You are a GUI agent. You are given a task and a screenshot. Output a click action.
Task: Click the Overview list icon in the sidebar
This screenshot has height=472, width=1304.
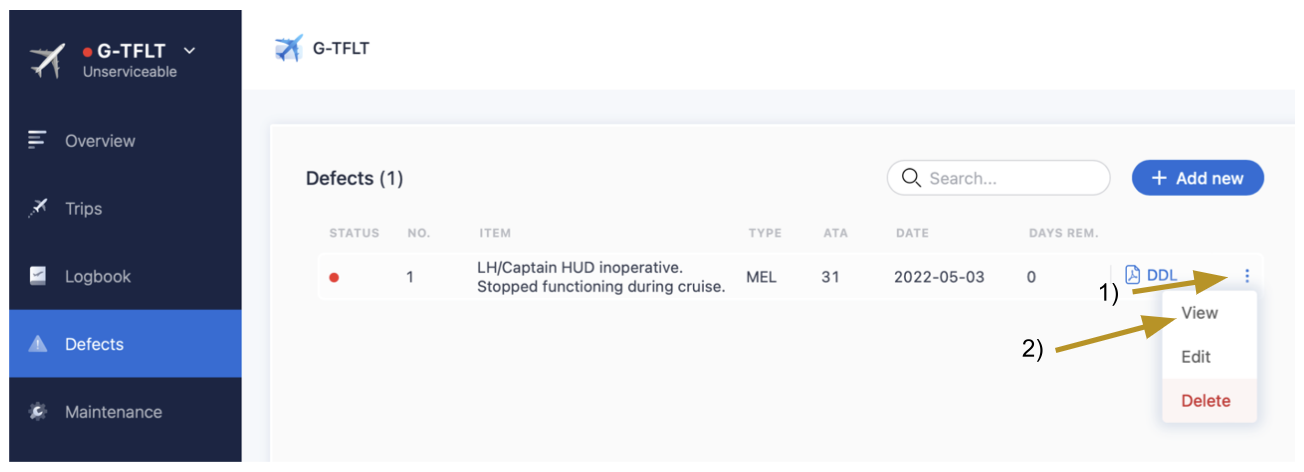38,140
